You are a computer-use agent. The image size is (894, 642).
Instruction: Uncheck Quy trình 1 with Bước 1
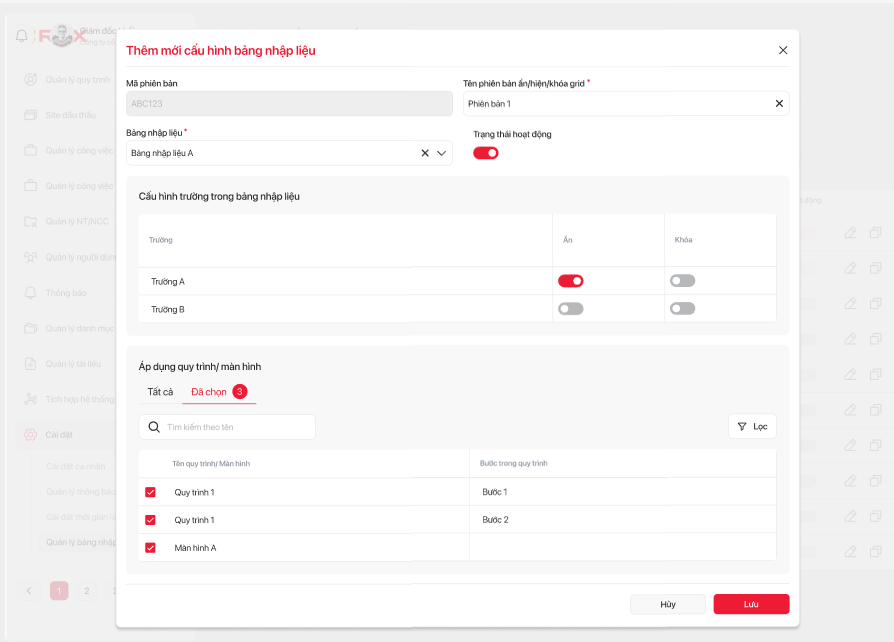(151, 492)
